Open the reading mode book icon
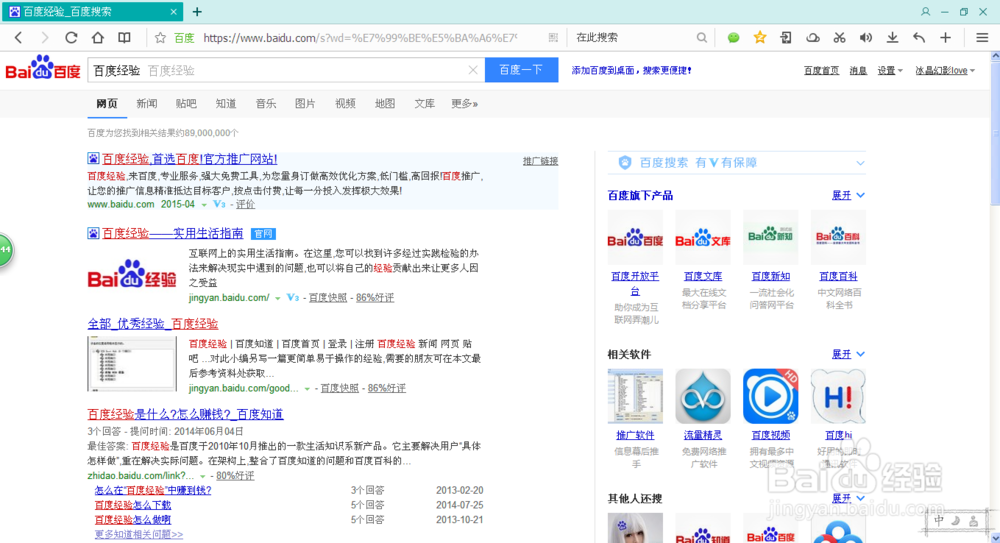The height and width of the screenshot is (543, 1000). [x=124, y=38]
